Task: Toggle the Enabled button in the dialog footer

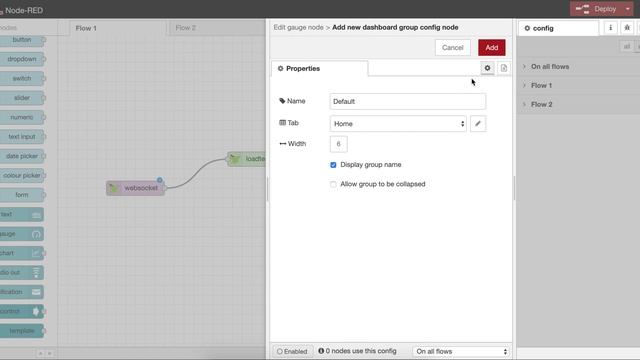Action: pyautogui.click(x=292, y=351)
